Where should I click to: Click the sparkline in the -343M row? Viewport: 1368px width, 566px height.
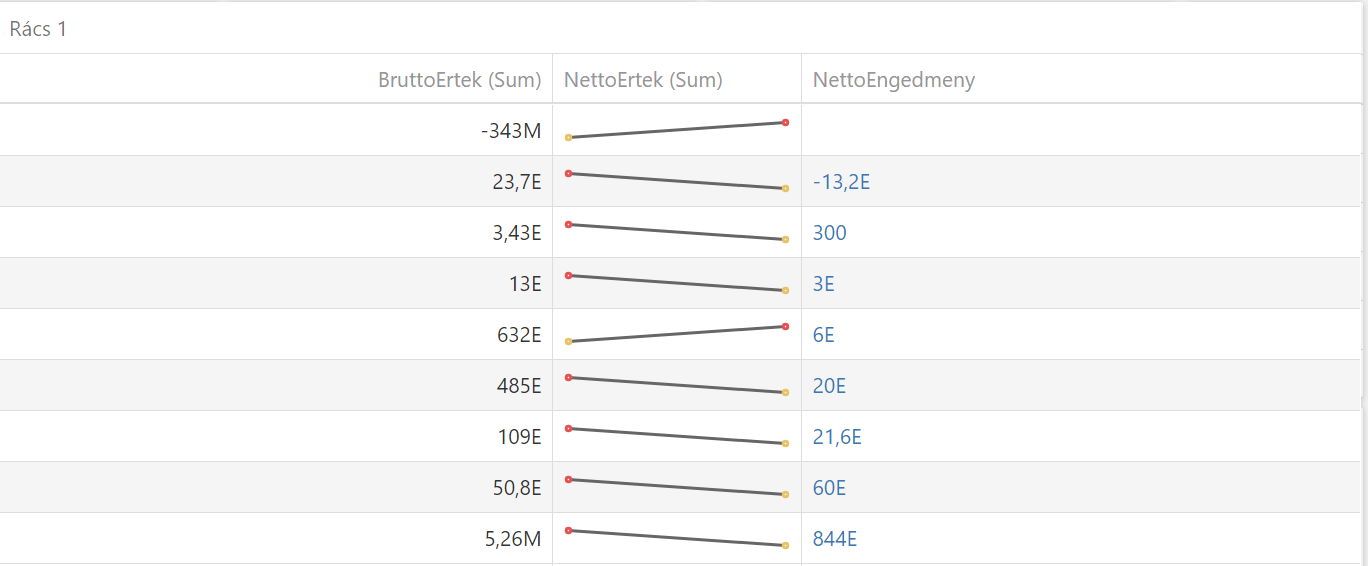676,130
